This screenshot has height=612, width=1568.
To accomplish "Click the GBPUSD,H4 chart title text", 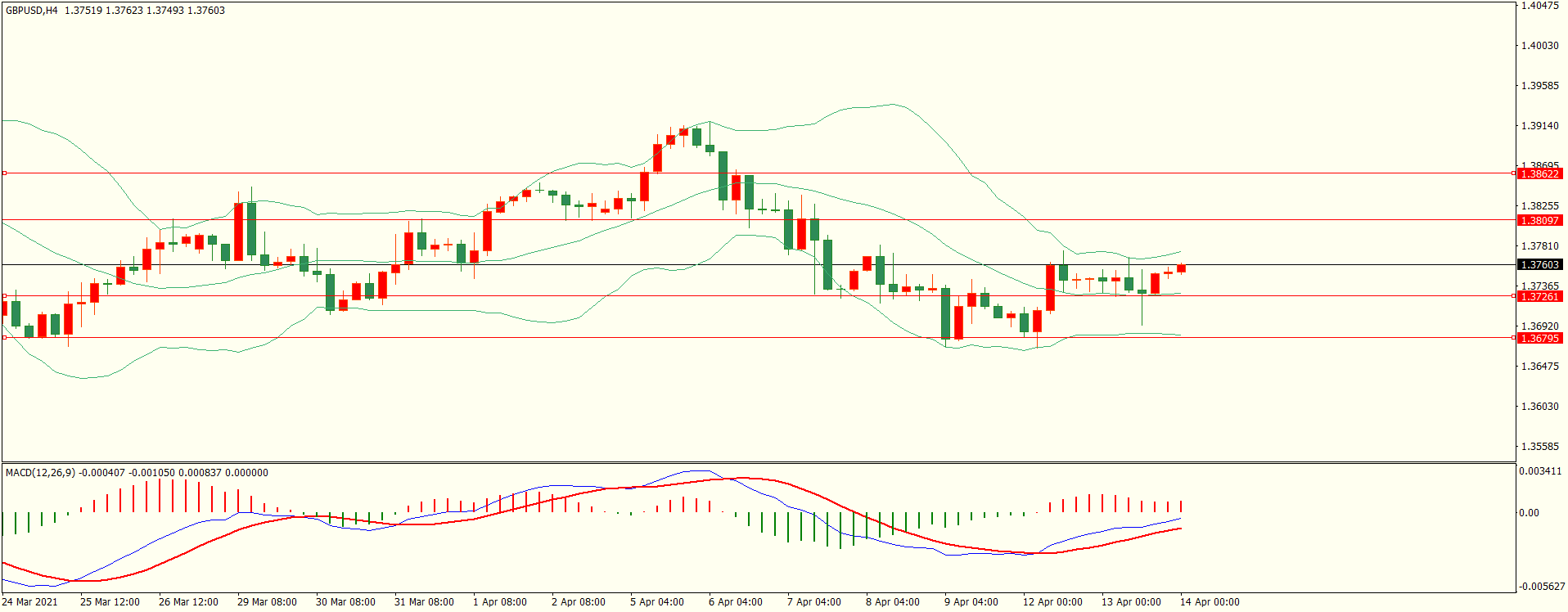I will click(32, 11).
